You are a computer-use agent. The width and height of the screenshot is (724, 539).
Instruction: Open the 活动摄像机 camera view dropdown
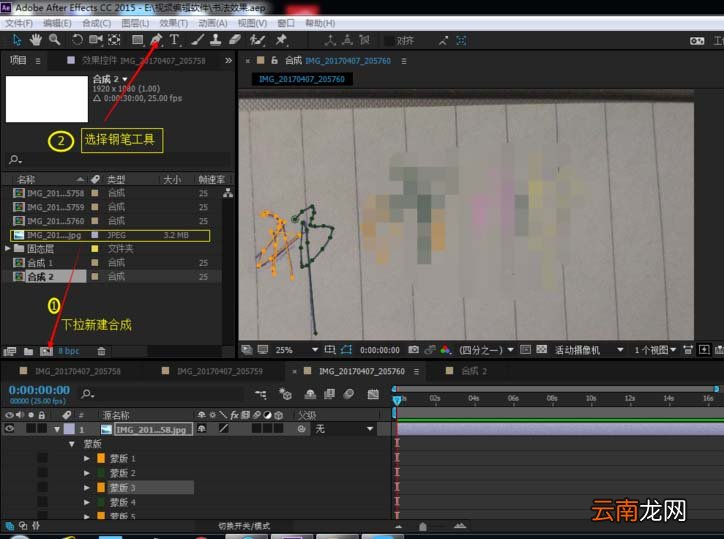[589, 350]
